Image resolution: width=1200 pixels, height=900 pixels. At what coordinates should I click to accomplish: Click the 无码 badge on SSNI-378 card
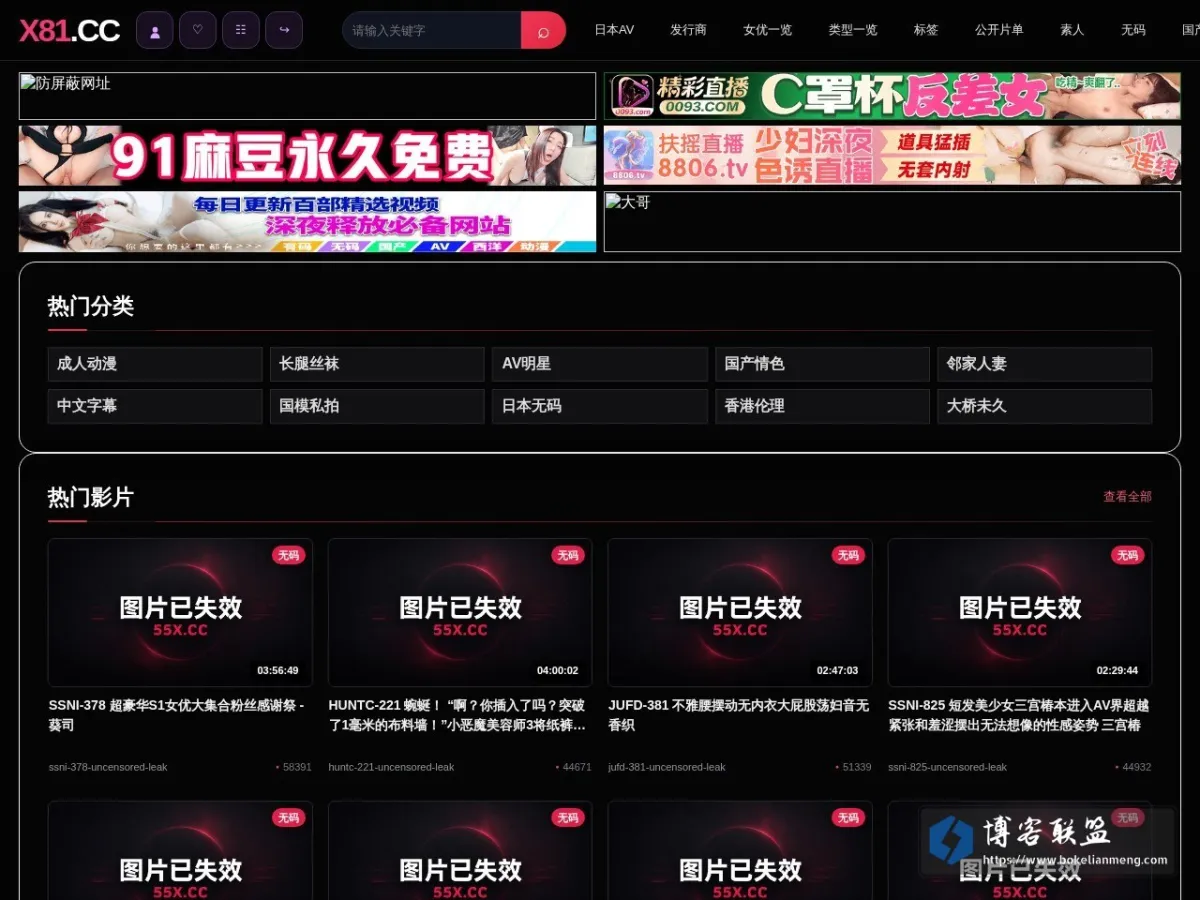(x=288, y=555)
